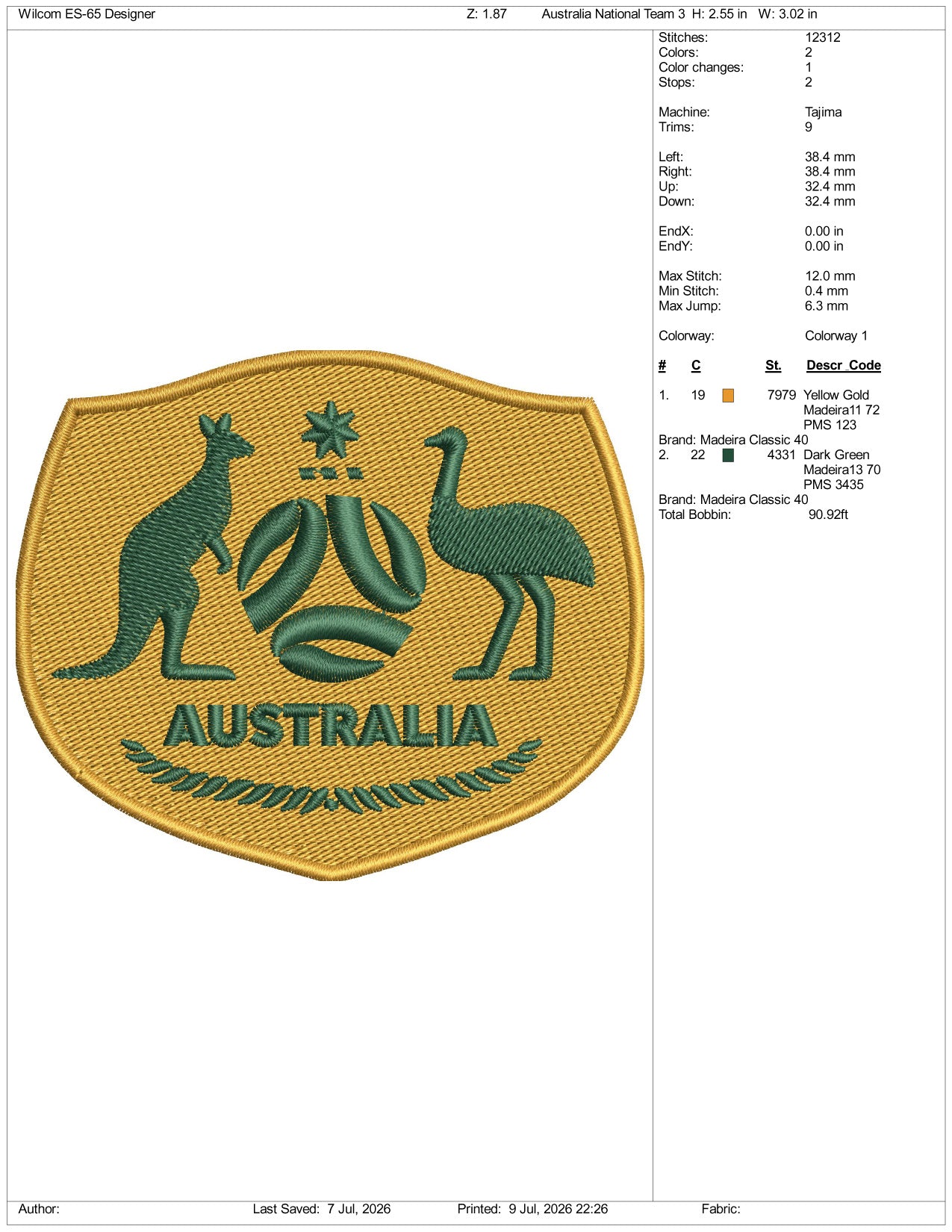Click the 'Madeira13 70' thread code
This screenshot has height=1232, width=952.
pos(842,470)
